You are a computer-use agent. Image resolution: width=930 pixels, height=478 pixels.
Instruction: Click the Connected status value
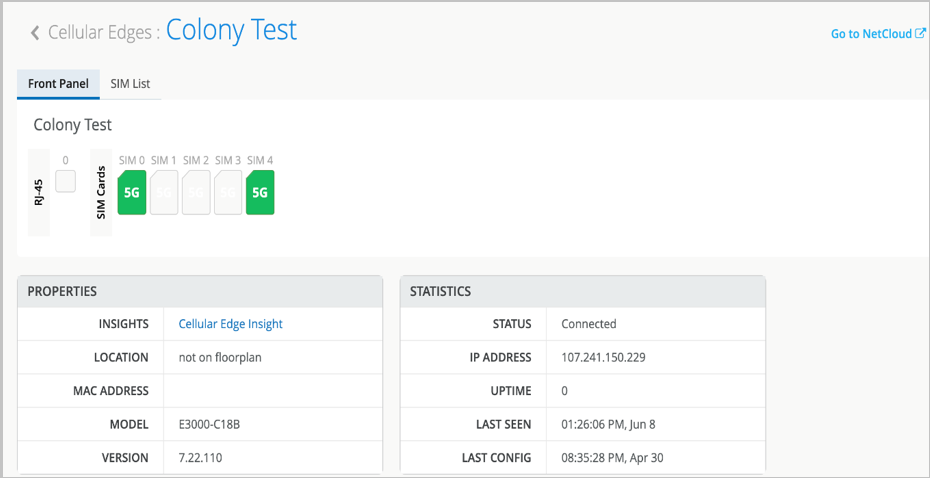tap(588, 324)
